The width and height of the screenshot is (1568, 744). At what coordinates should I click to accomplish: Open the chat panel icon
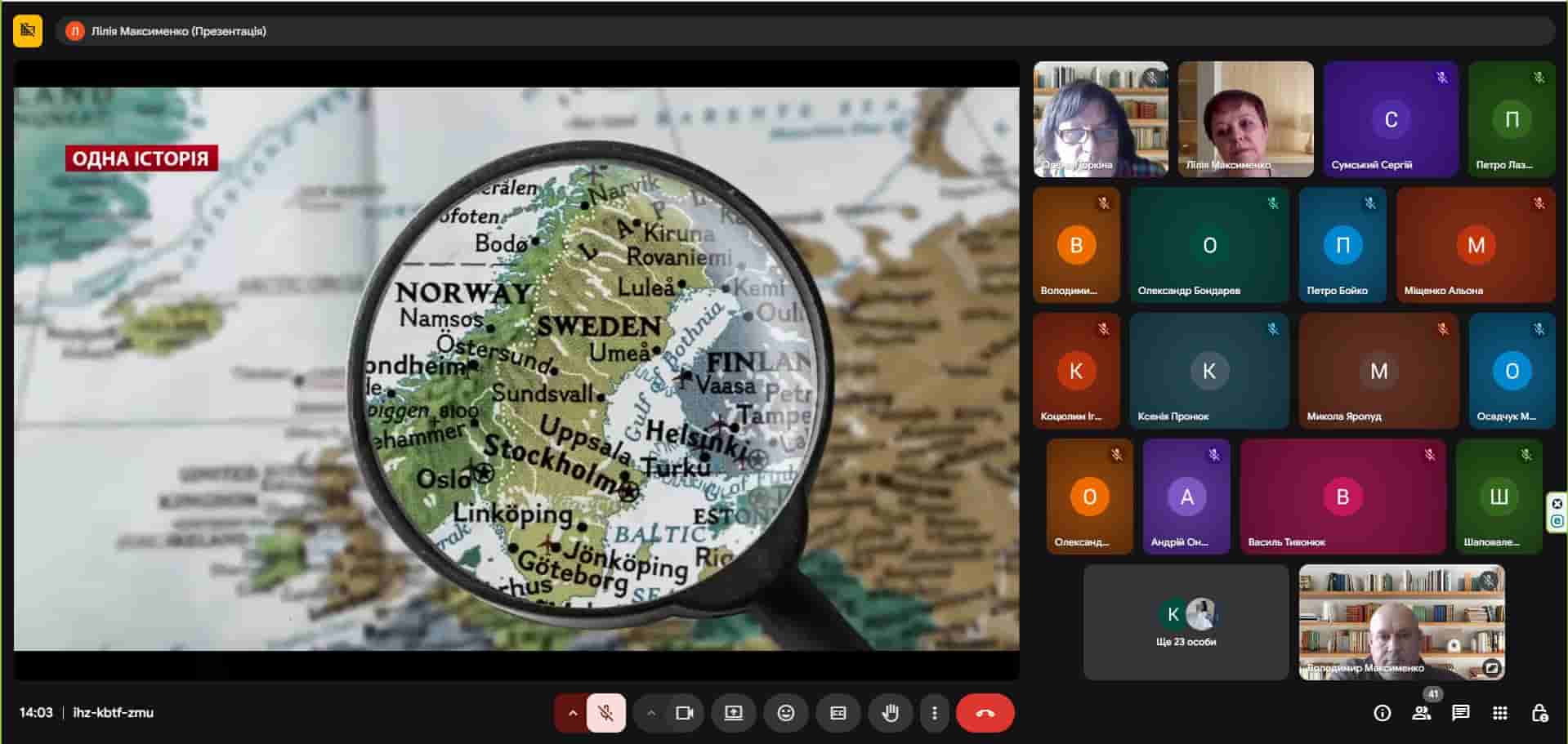pyautogui.click(x=1460, y=713)
